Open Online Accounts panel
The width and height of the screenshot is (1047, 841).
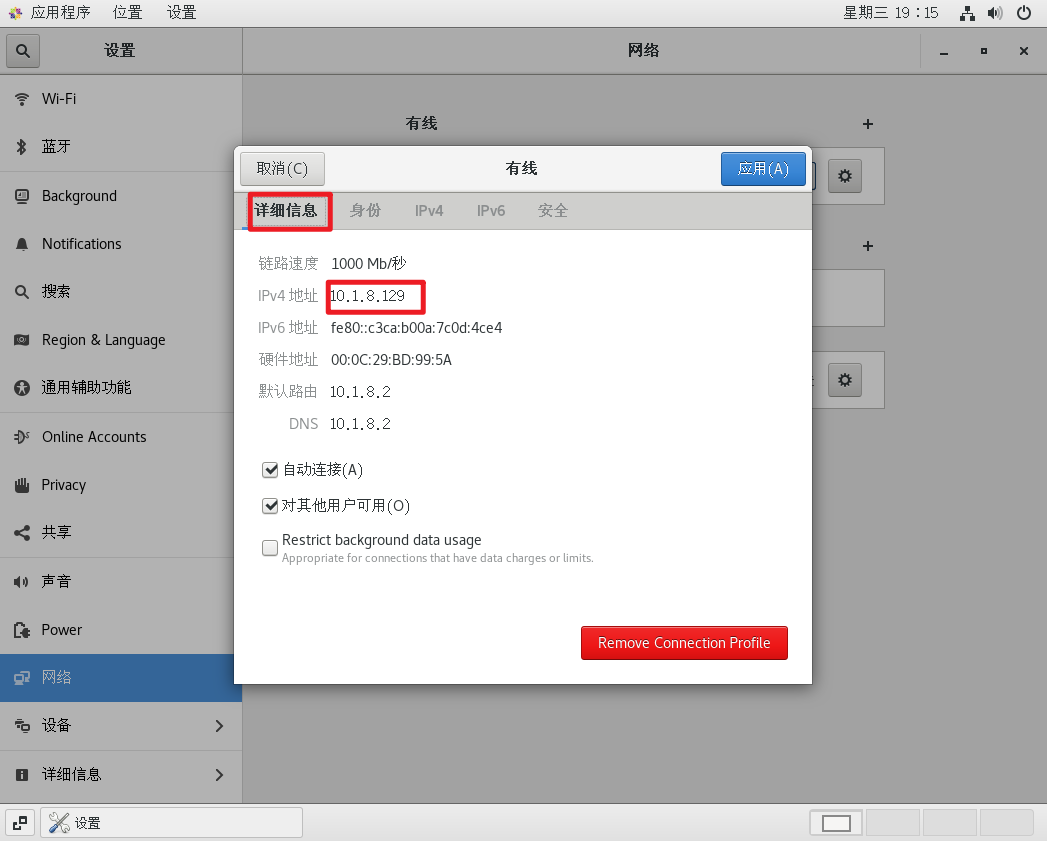click(x=121, y=437)
